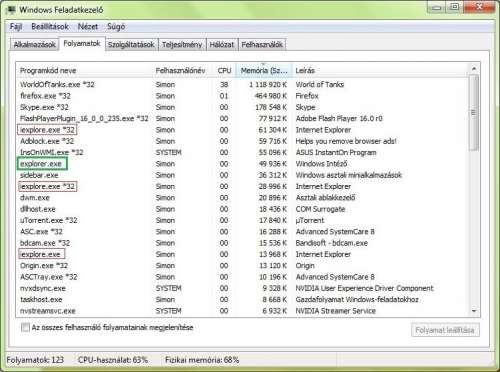The width and height of the screenshot is (500, 372).
Task: Click the NVIDIA Streamer Service description
Action: [335, 311]
